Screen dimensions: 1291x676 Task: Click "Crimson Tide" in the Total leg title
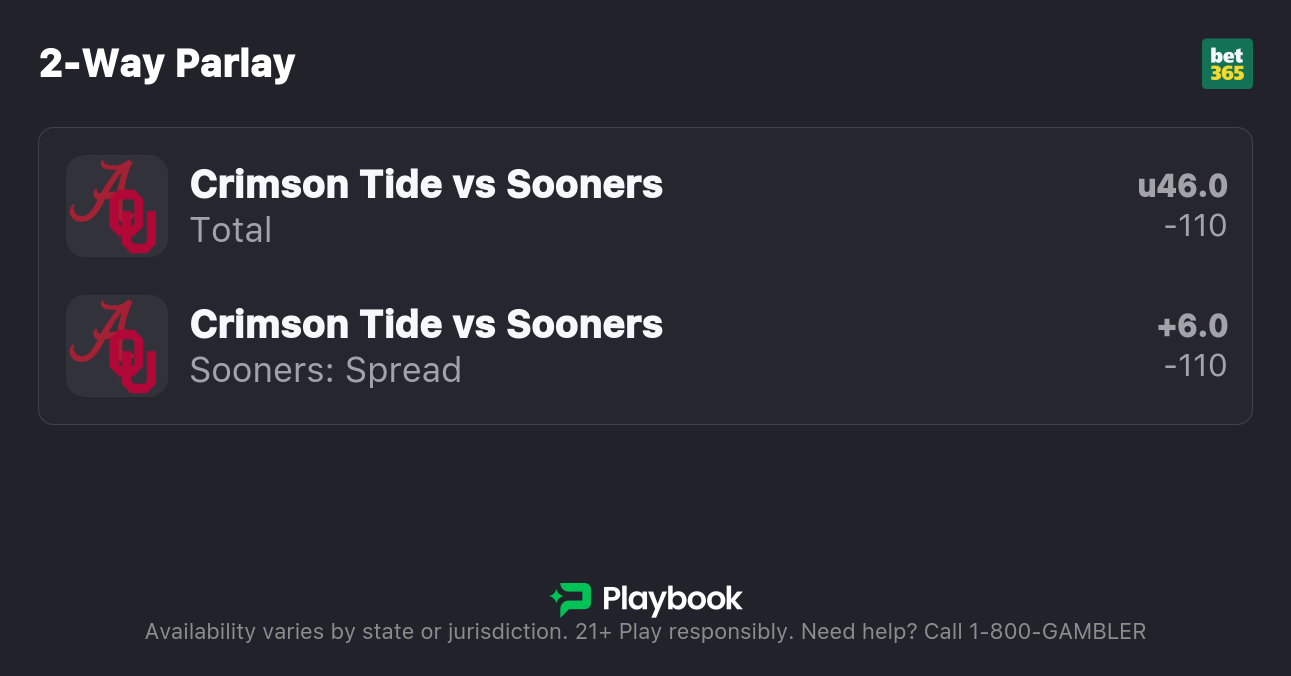tap(302, 184)
